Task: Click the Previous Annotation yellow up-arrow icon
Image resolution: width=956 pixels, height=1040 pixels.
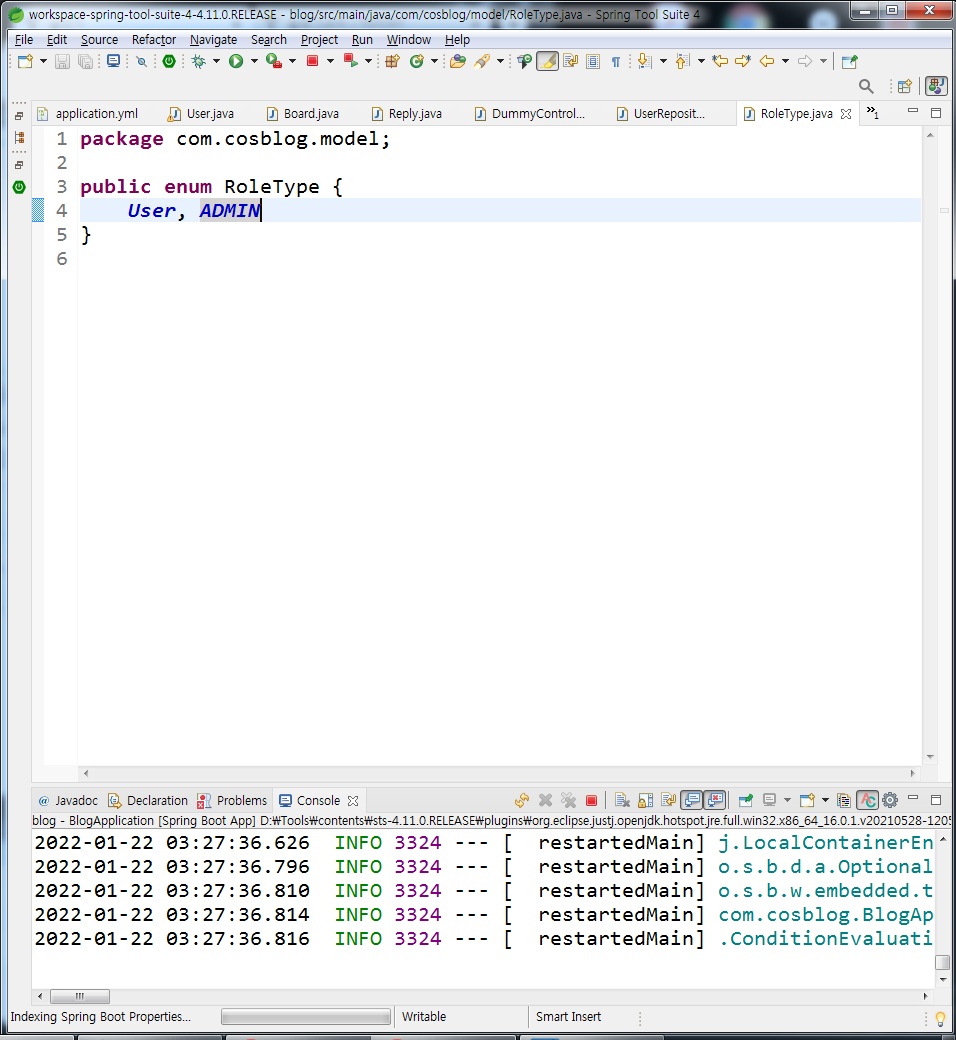Action: (x=682, y=62)
